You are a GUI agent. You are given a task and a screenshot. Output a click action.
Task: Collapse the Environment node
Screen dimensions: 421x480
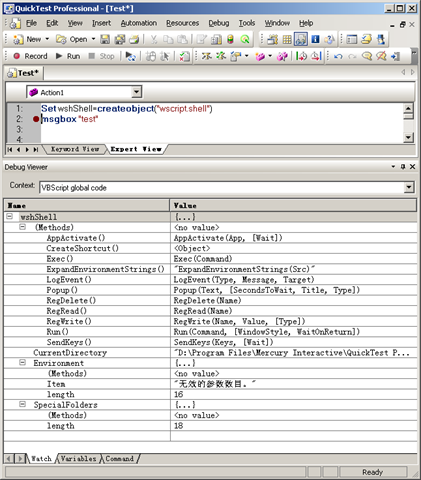pyautogui.click(x=22, y=362)
